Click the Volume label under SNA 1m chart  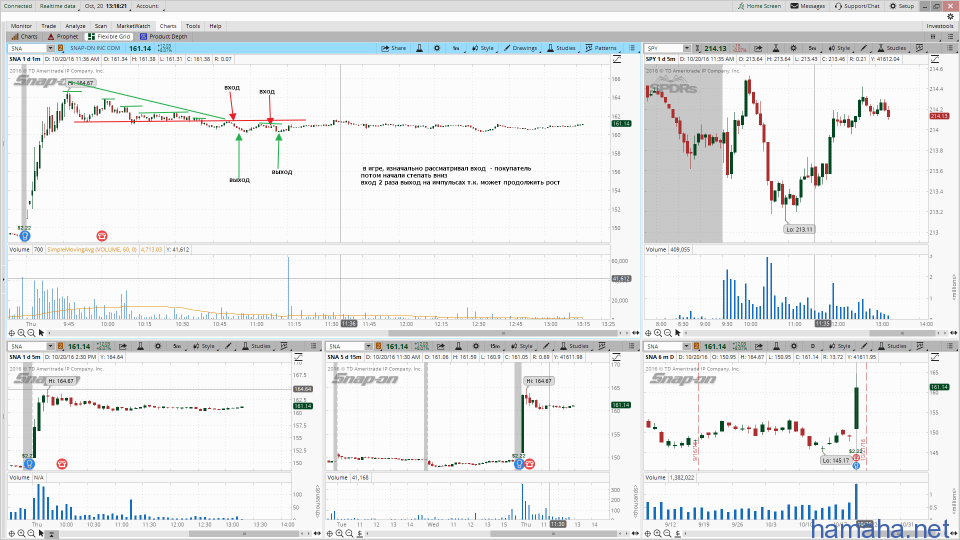(x=19, y=250)
